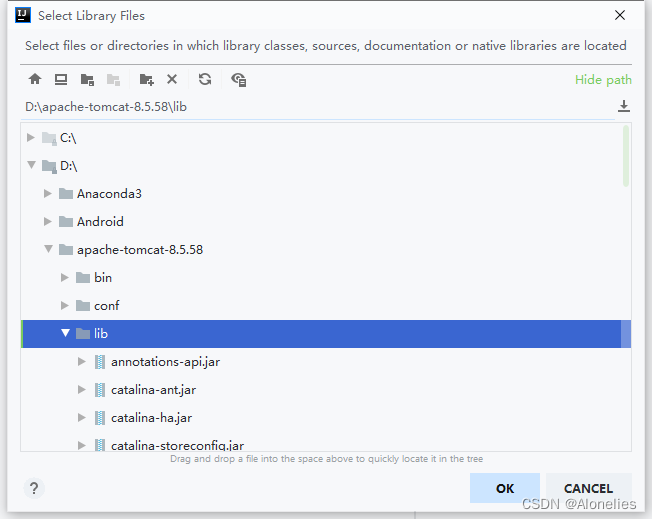The image size is (652, 519).
Task: Open path history download-arrow icon
Action: click(623, 106)
